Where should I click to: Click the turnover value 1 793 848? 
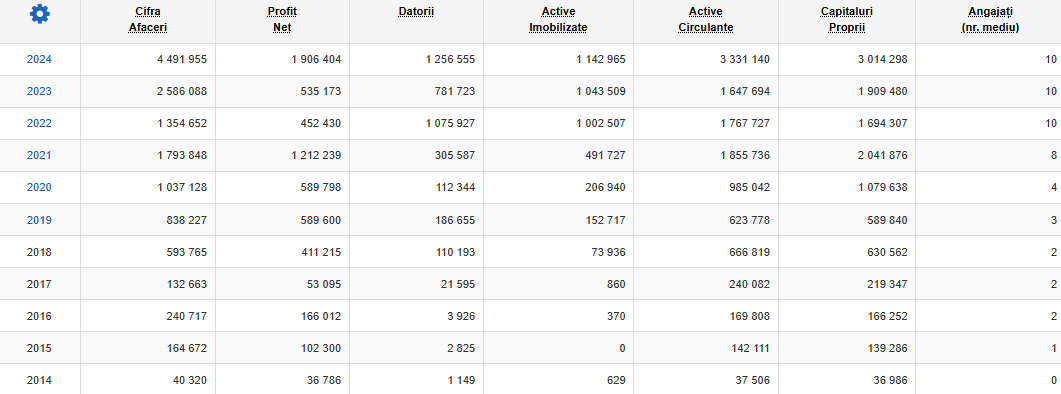(x=181, y=155)
